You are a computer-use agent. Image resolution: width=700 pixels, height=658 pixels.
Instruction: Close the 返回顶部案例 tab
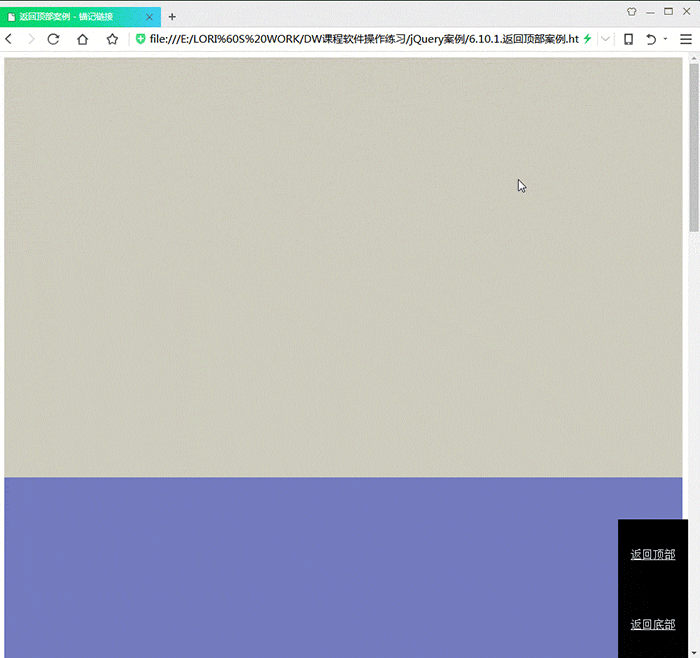150,17
